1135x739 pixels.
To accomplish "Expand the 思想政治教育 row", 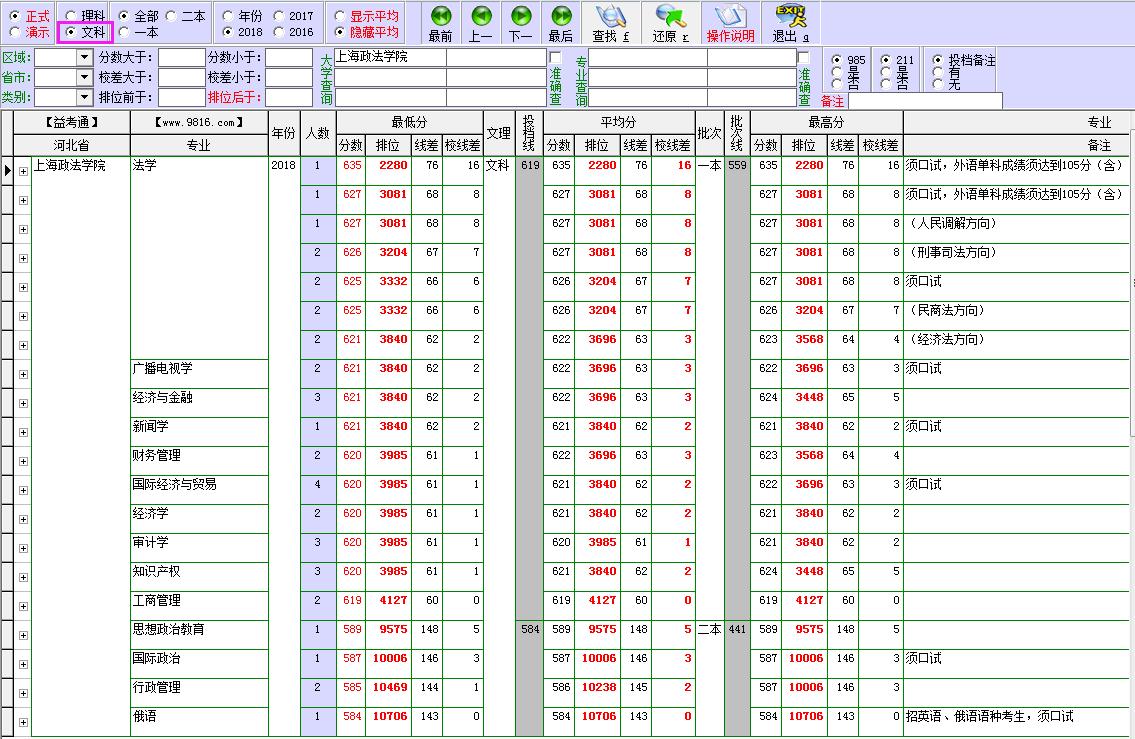I will tap(23, 635).
